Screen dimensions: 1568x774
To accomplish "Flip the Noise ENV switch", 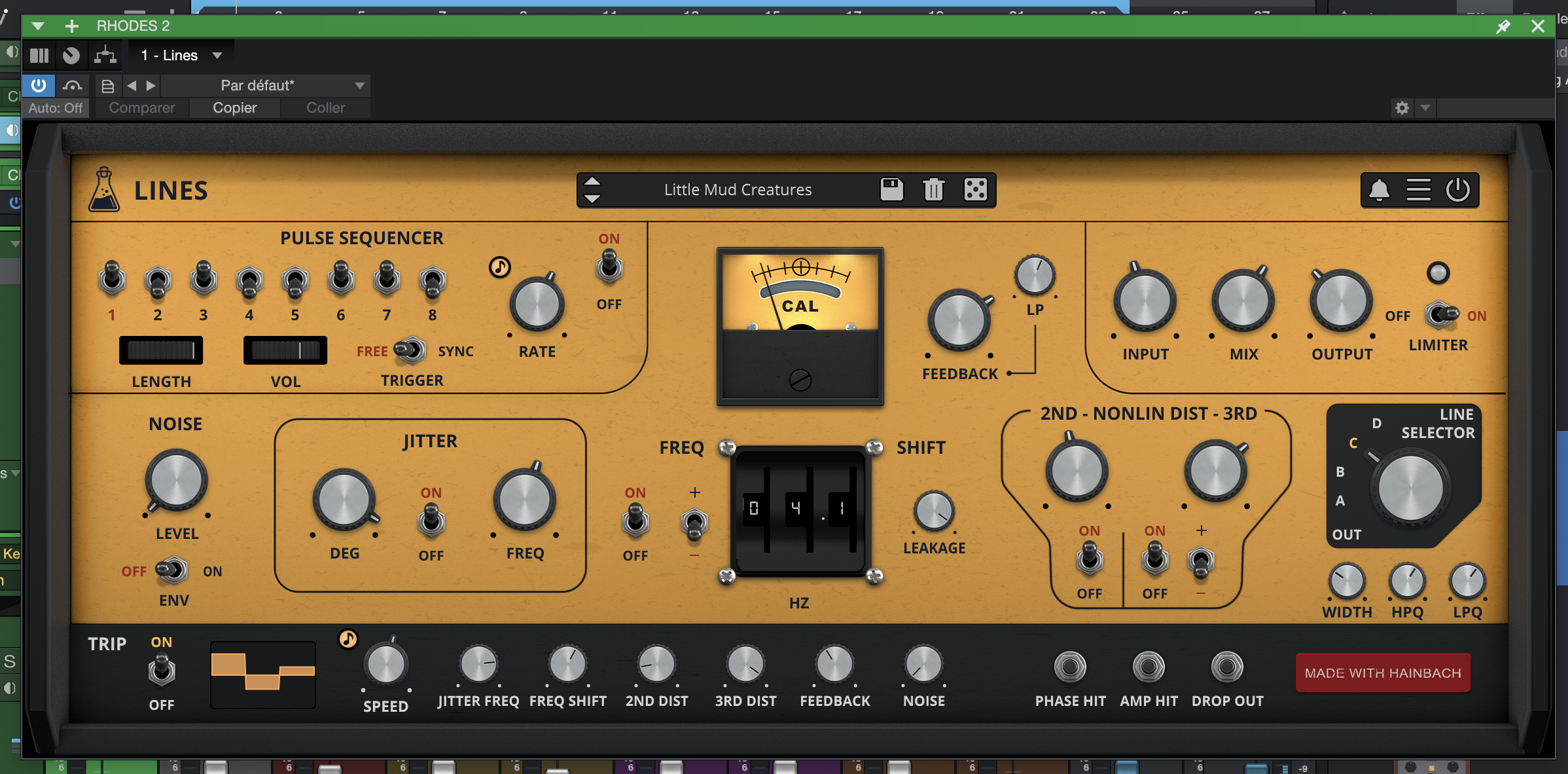I will coord(172,570).
